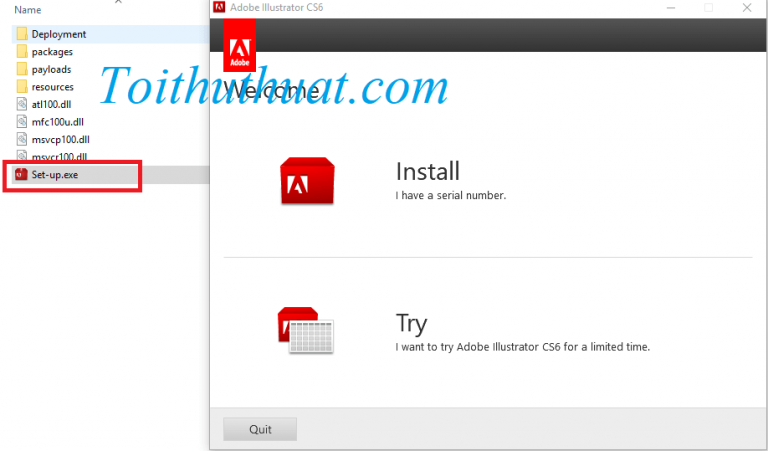The height and width of the screenshot is (451, 768).
Task: Select the msvcp100.dll file name
Action: coord(61,140)
